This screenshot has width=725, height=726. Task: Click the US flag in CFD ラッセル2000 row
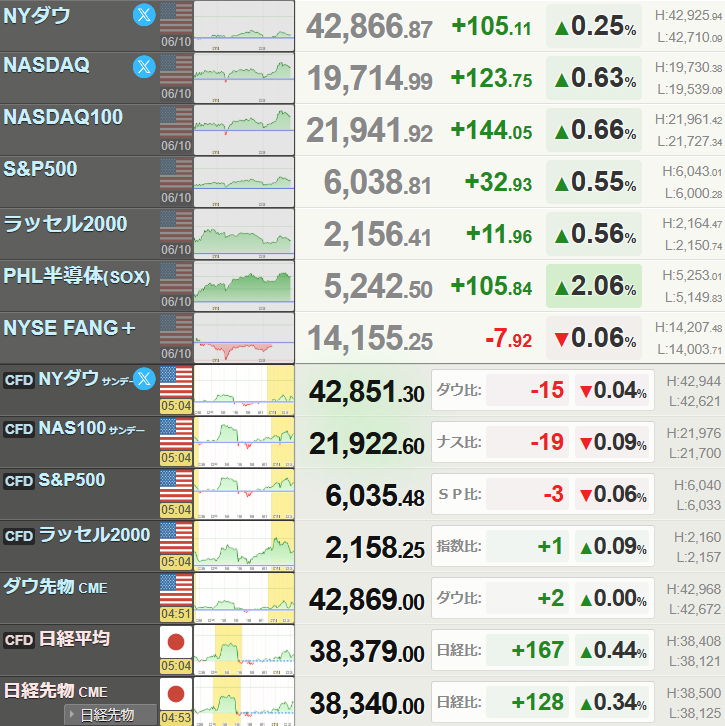click(x=176, y=538)
